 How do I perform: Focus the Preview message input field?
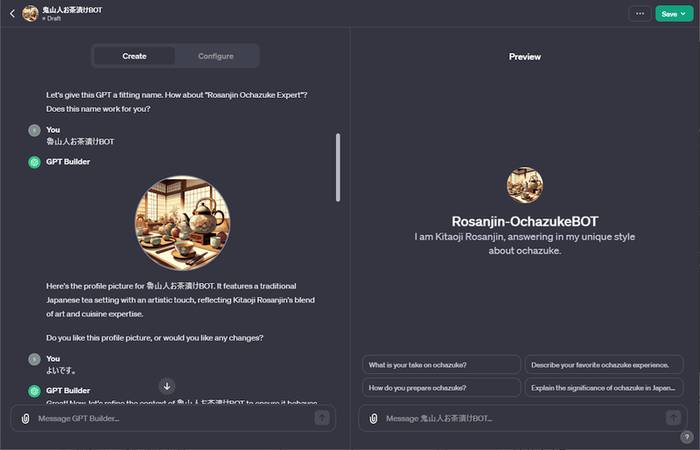tap(525, 418)
